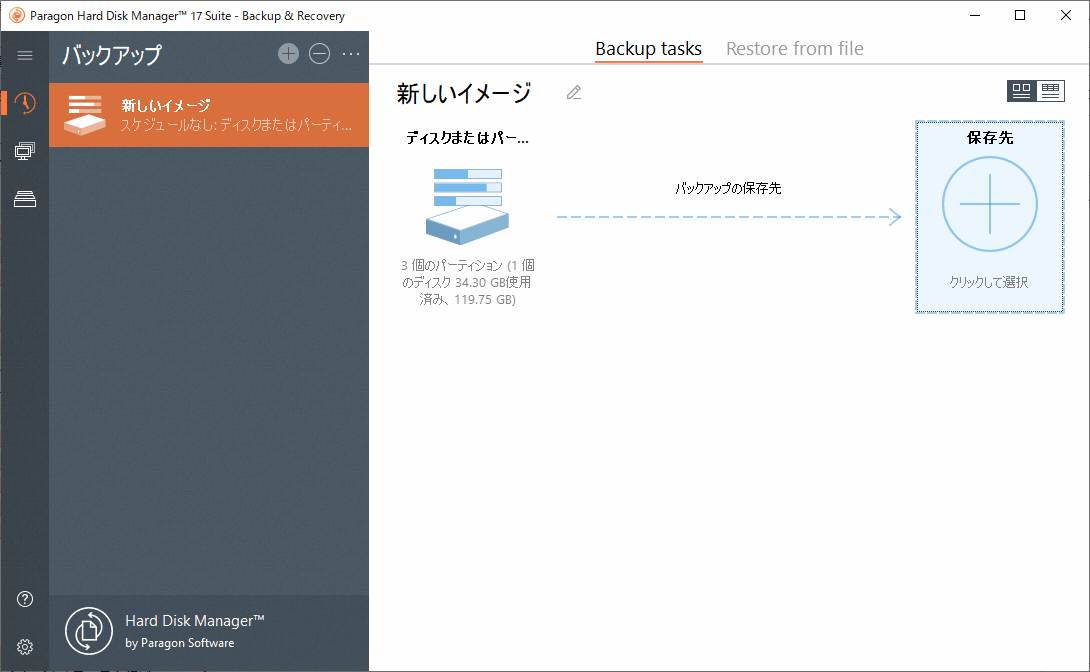Image resolution: width=1090 pixels, height=672 pixels.
Task: Choose backup destination via クリックして選択
Action: tap(989, 283)
